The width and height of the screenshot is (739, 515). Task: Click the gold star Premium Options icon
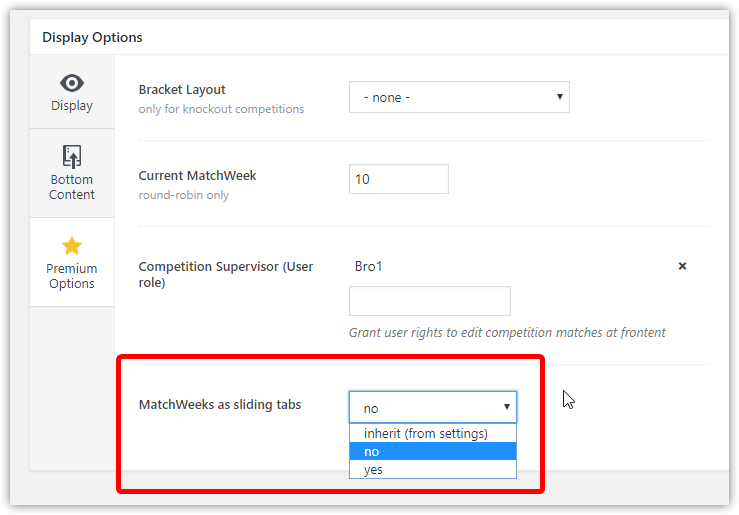tap(72, 245)
